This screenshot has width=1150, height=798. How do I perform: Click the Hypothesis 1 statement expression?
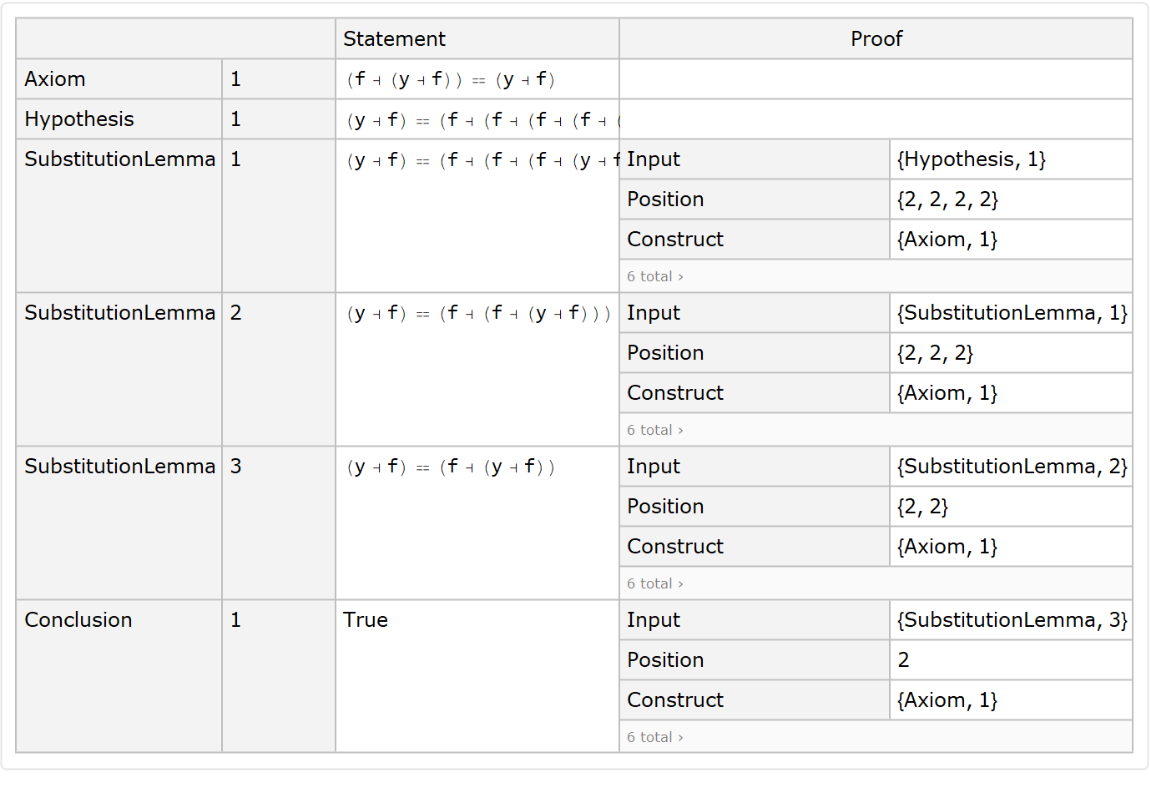(482, 121)
